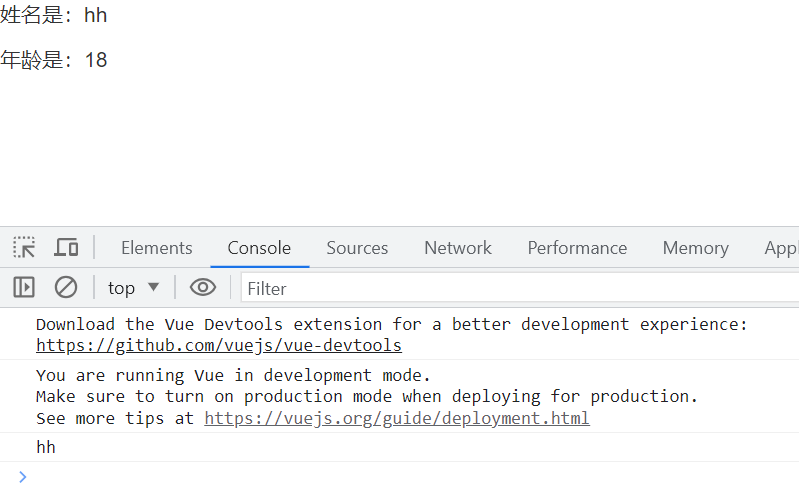Toggle the device toolbar icon

pyautogui.click(x=66, y=247)
